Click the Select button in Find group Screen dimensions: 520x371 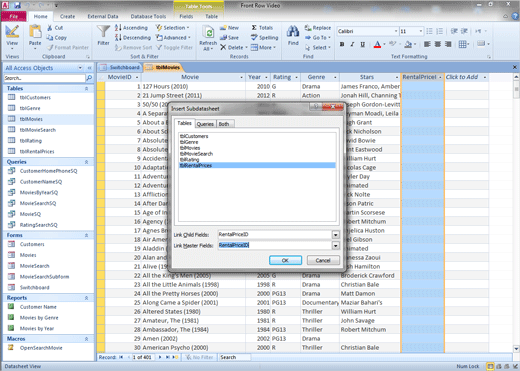318,47
